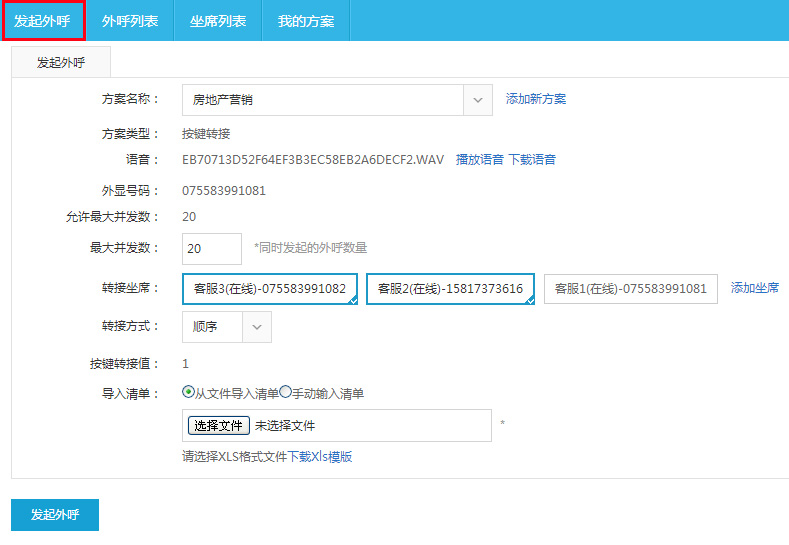Play the voice via 播放语音 link
Image resolution: width=789 pixels, height=545 pixels.
point(480,159)
